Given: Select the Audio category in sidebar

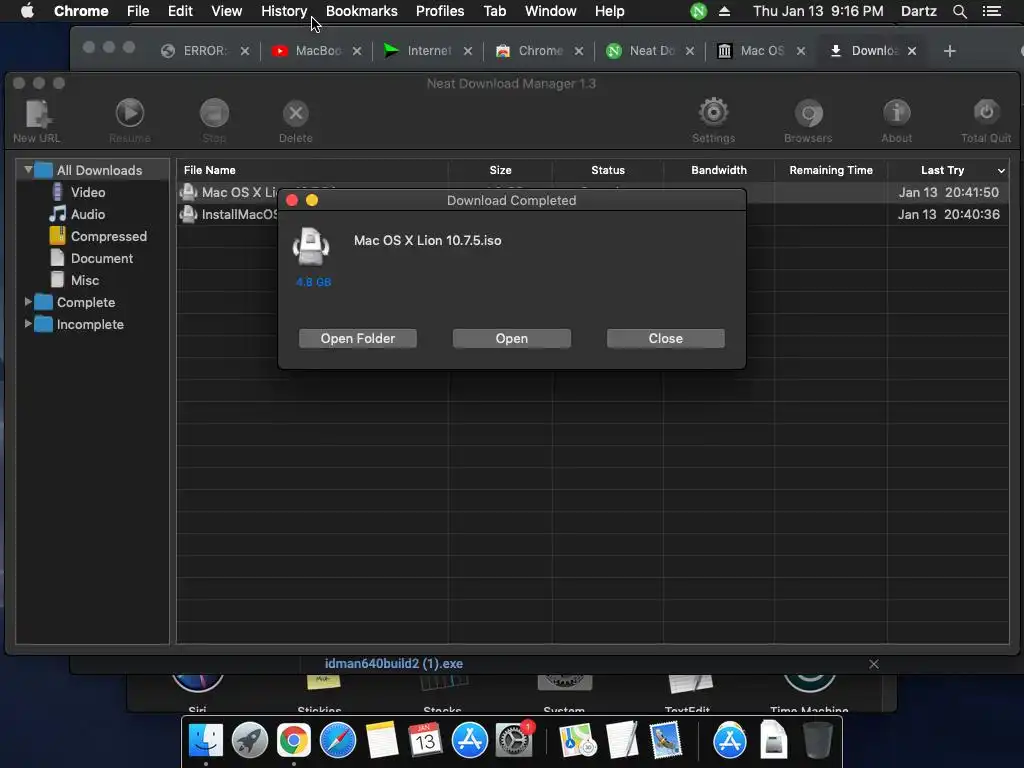Looking at the screenshot, I should pyautogui.click(x=88, y=214).
